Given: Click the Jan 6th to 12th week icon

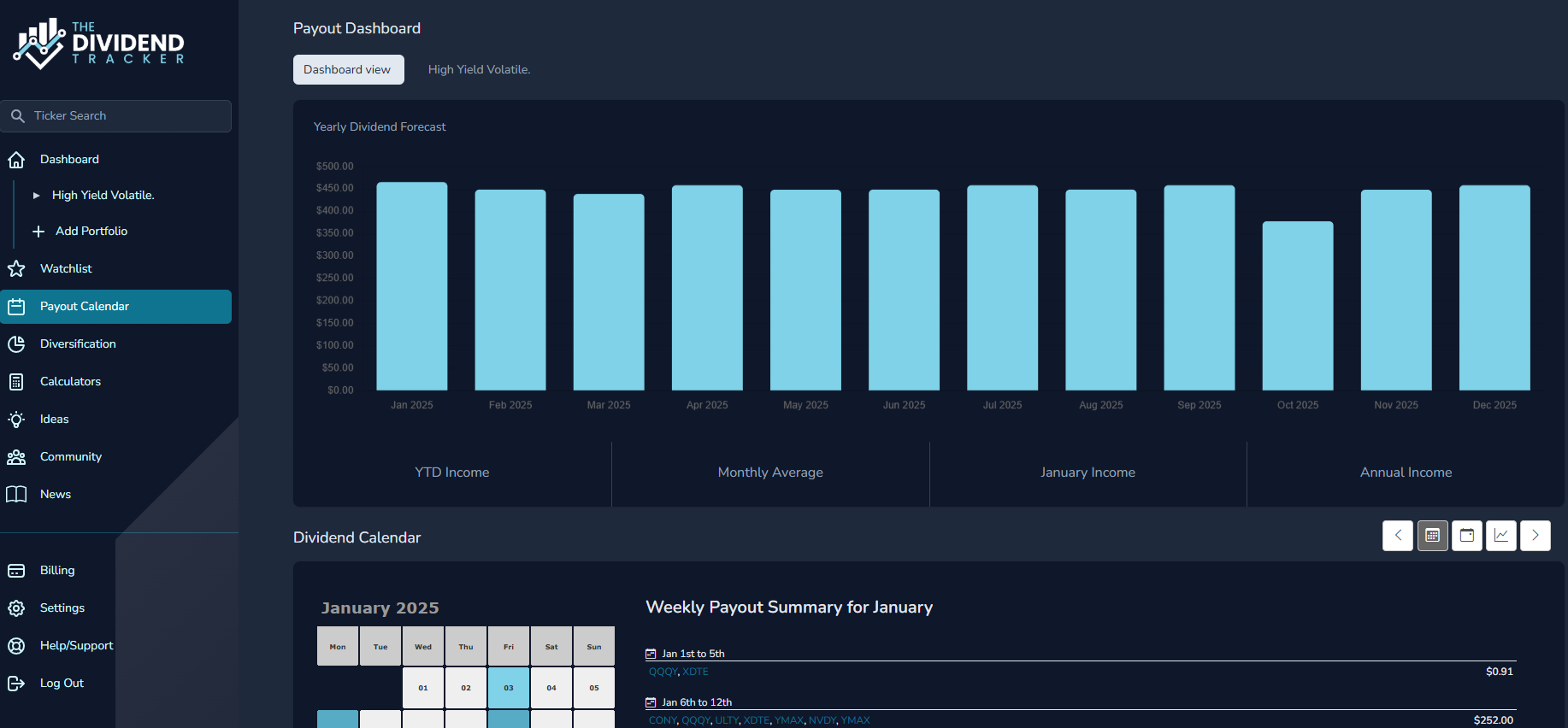Looking at the screenshot, I should tap(651, 703).
